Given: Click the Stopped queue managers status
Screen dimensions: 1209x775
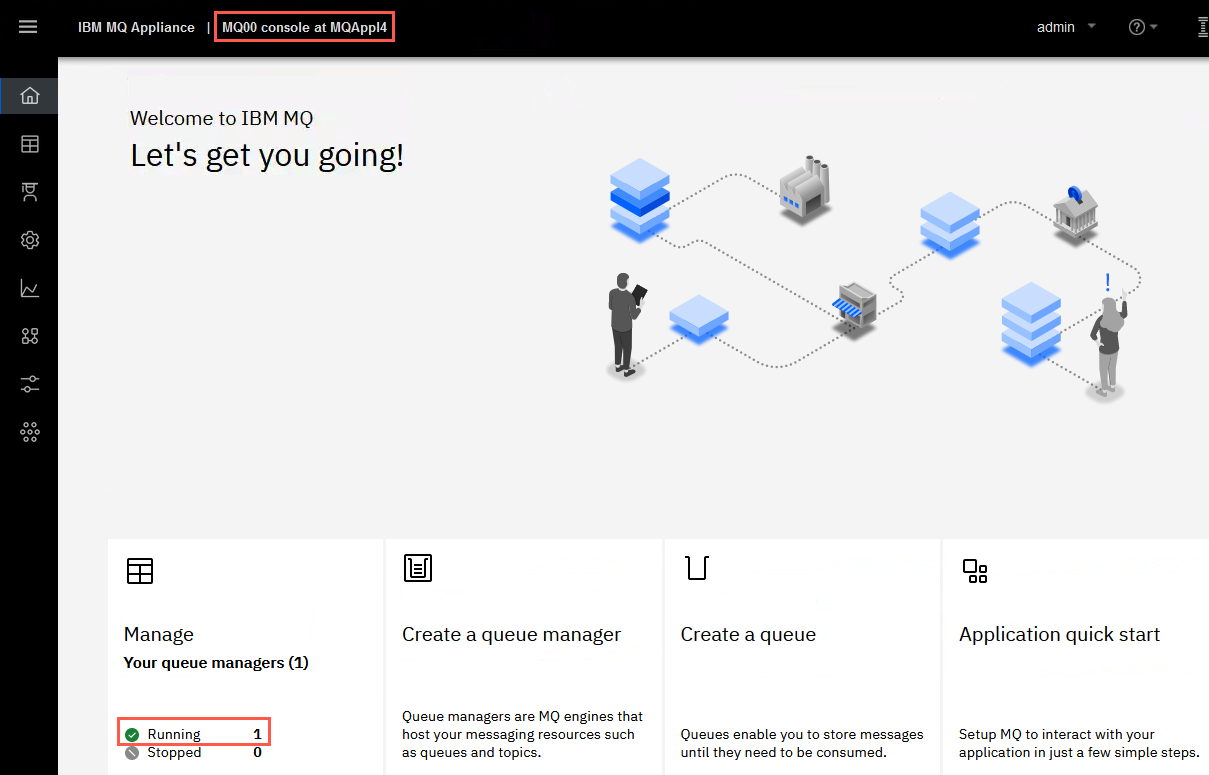Looking at the screenshot, I should pyautogui.click(x=194, y=752).
